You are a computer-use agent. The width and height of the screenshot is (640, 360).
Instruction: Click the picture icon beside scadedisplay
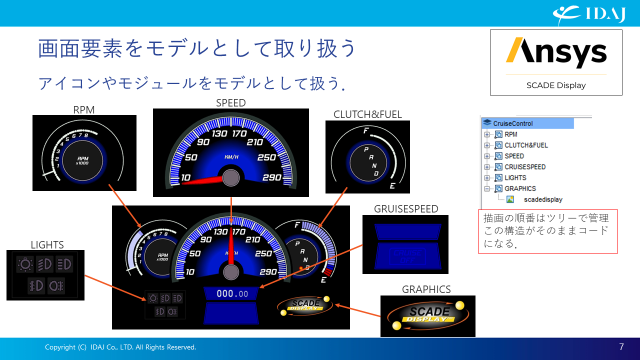pyautogui.click(x=510, y=200)
